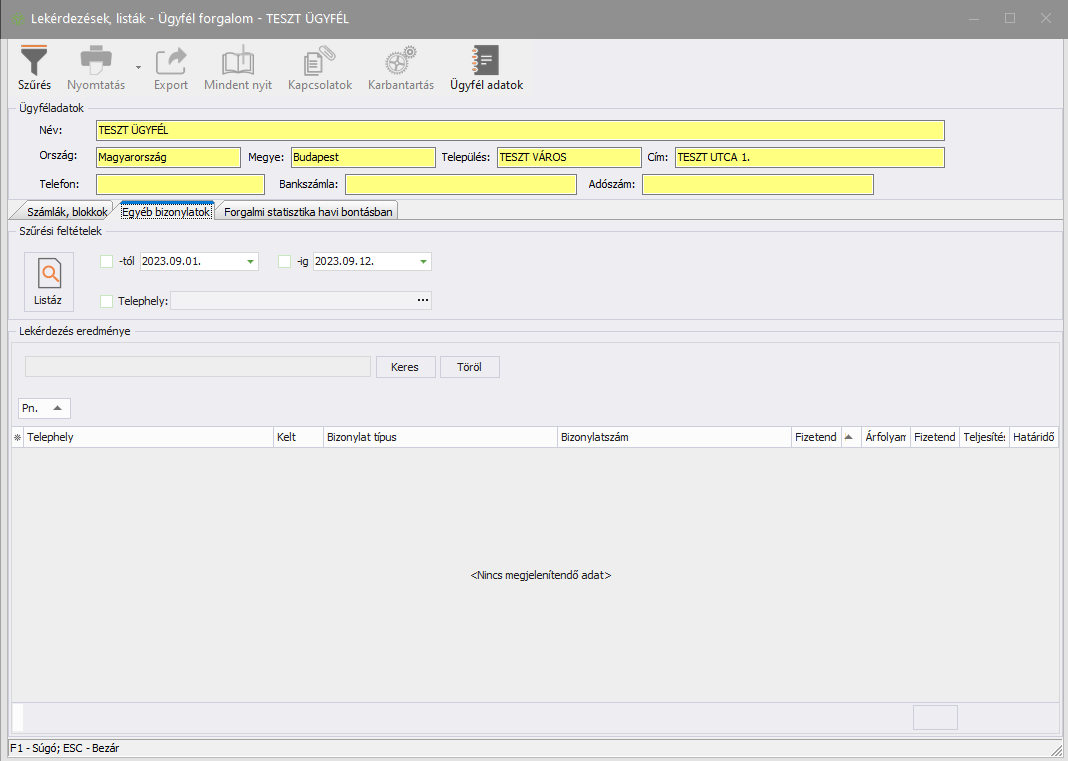
Task: Open Karbantartás gears icon
Action: (x=401, y=62)
